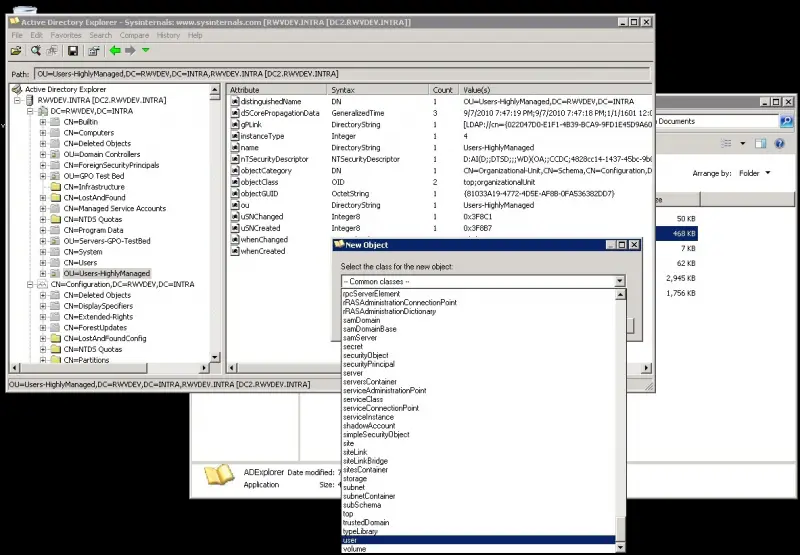This screenshot has width=800, height=555.
Task: Open the green history dropdown arrow
Action: (x=146, y=50)
